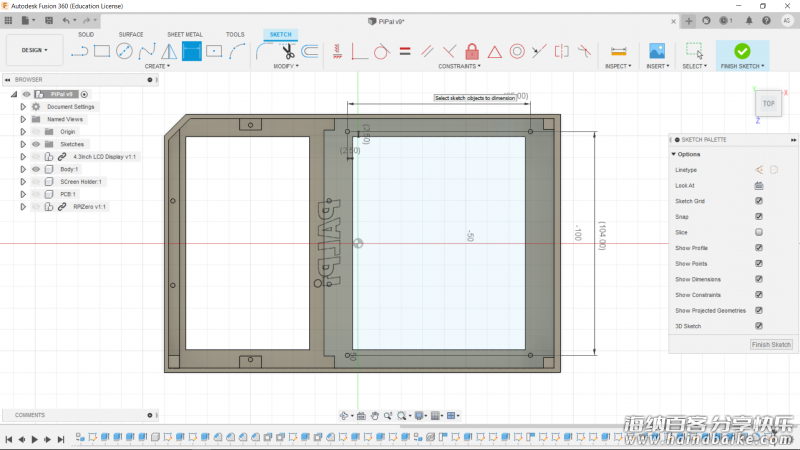
Task: Activate the Sketch Dimension tool
Action: [x=191, y=51]
